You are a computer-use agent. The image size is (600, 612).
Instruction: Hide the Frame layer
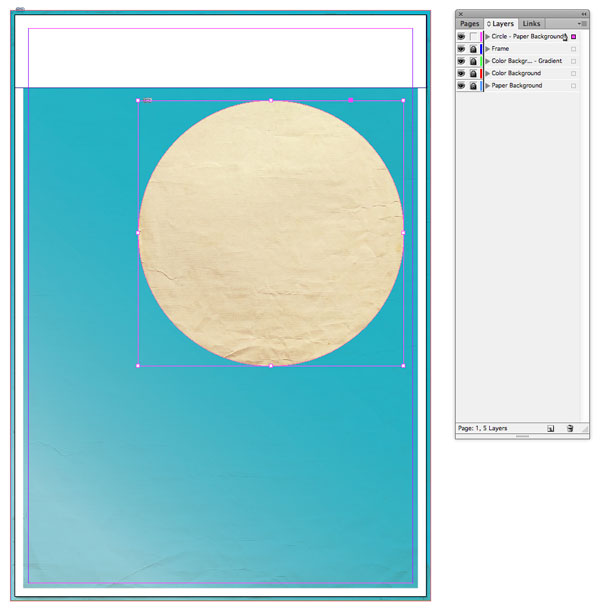[x=461, y=49]
